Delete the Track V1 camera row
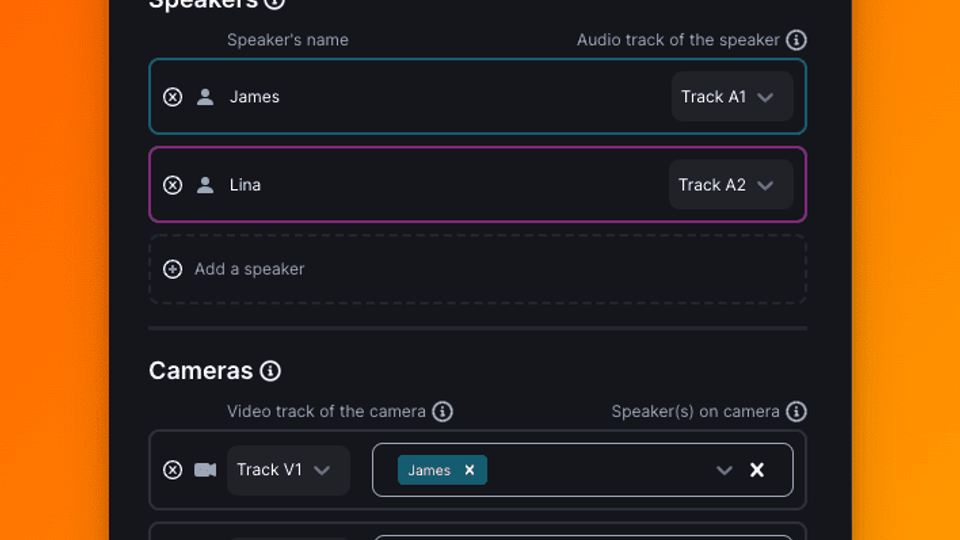Viewport: 960px width, 540px height. pos(173,470)
